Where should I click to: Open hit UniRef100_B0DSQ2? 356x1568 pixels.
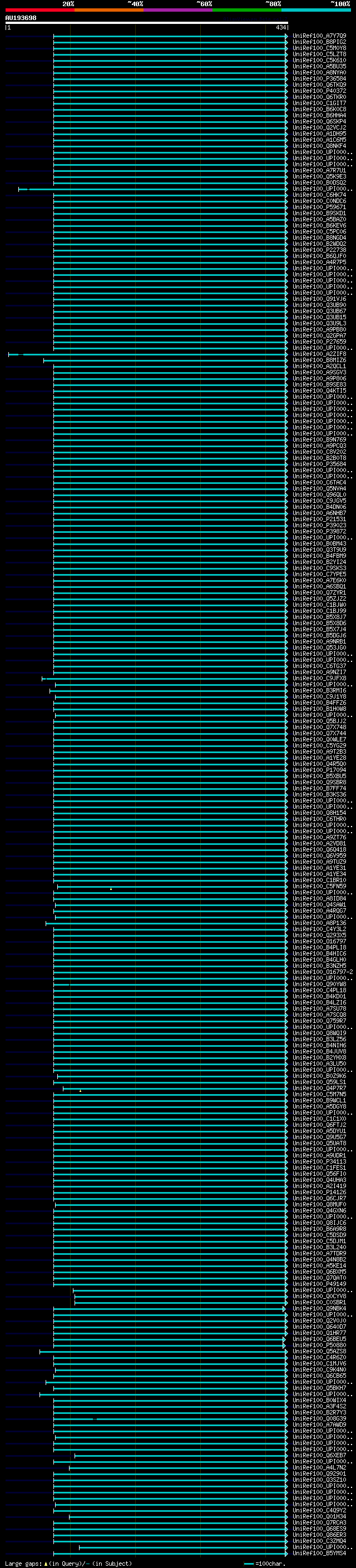pyautogui.click(x=319, y=182)
